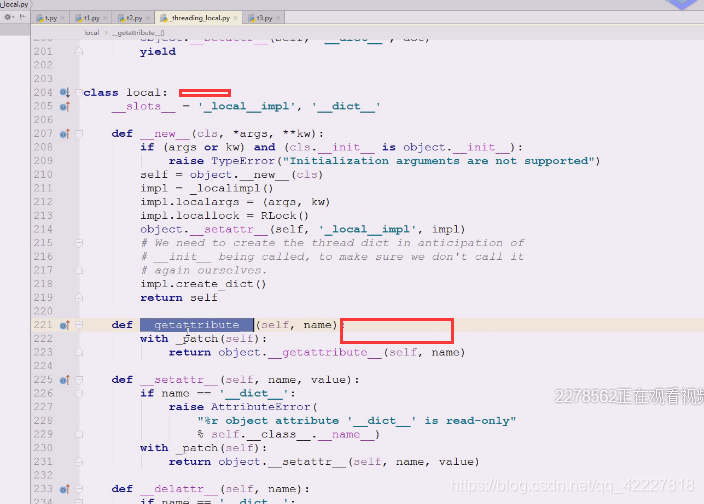Collapse the __delattr__ method on line 233

click(79, 489)
